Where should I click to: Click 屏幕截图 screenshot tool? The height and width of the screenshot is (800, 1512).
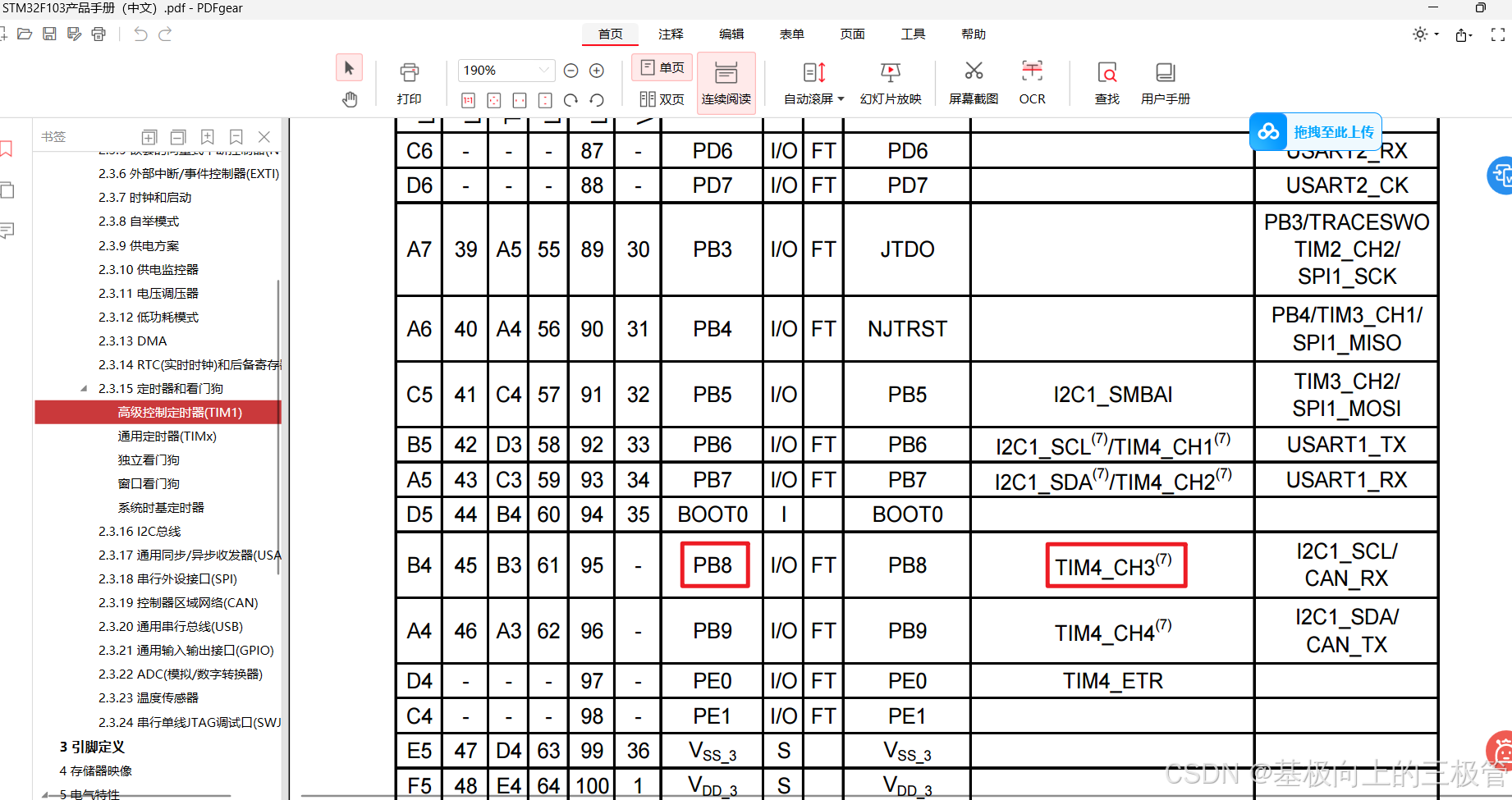click(974, 83)
